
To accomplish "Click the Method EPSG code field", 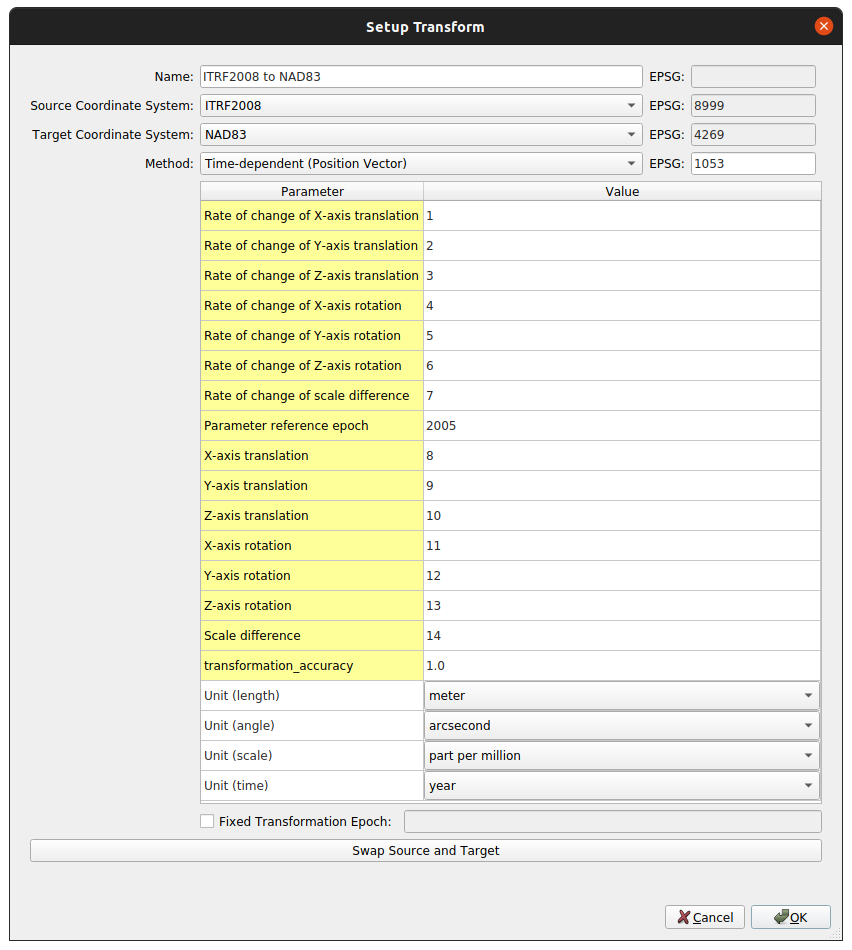I will pos(753,164).
